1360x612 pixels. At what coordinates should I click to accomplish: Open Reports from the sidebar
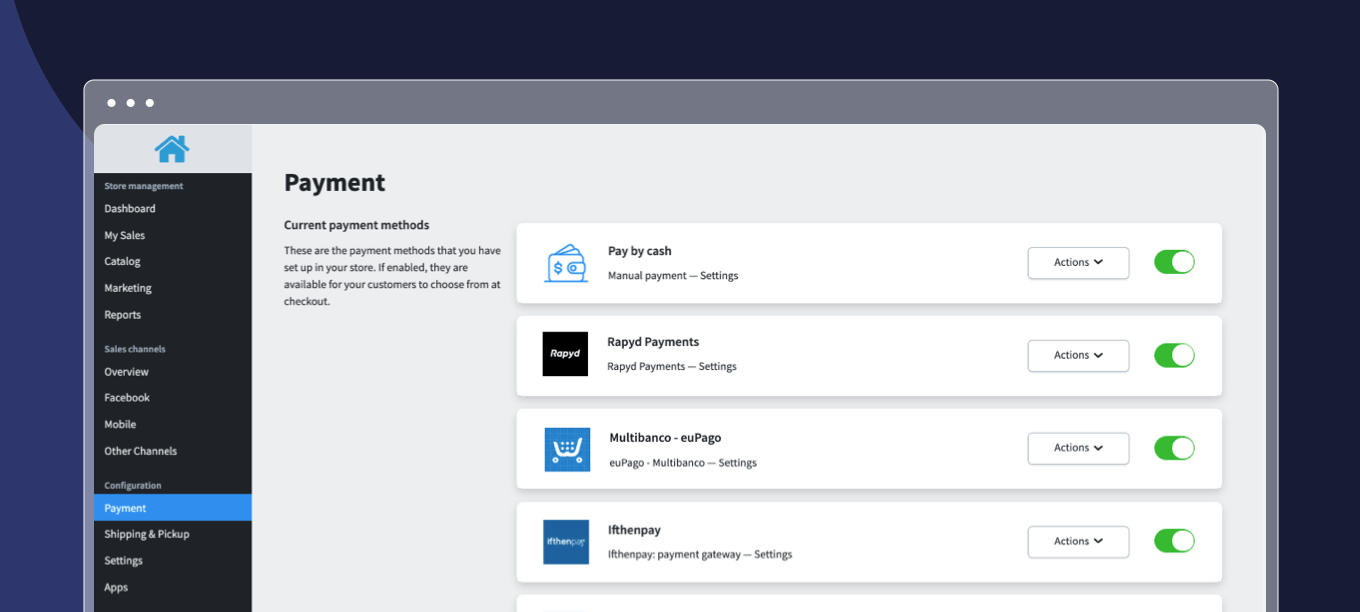point(122,315)
